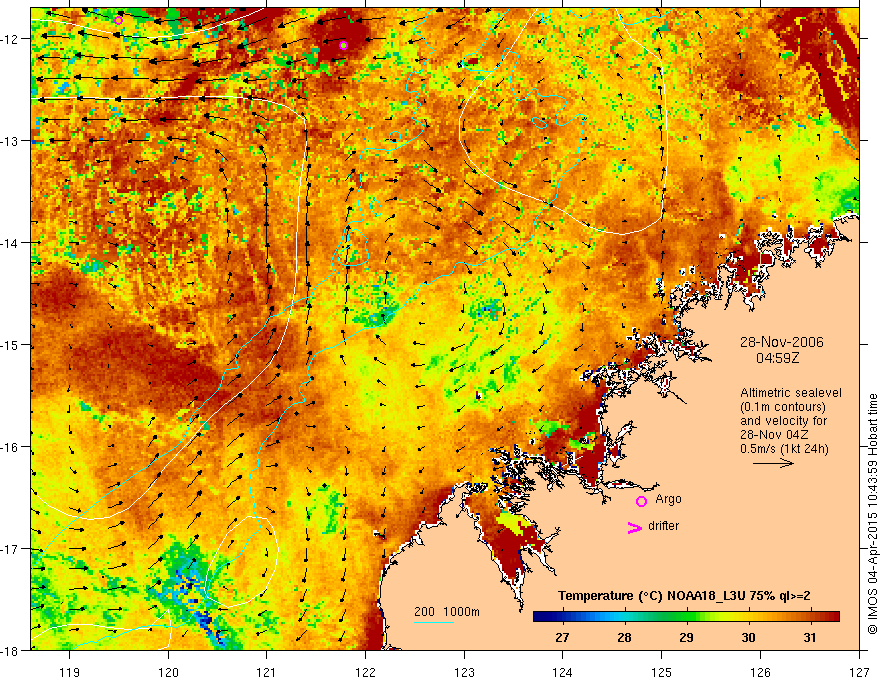Screen dimensions: 880x680
Task: Click the "Altimetric sealevel" text
Action: pos(790,393)
